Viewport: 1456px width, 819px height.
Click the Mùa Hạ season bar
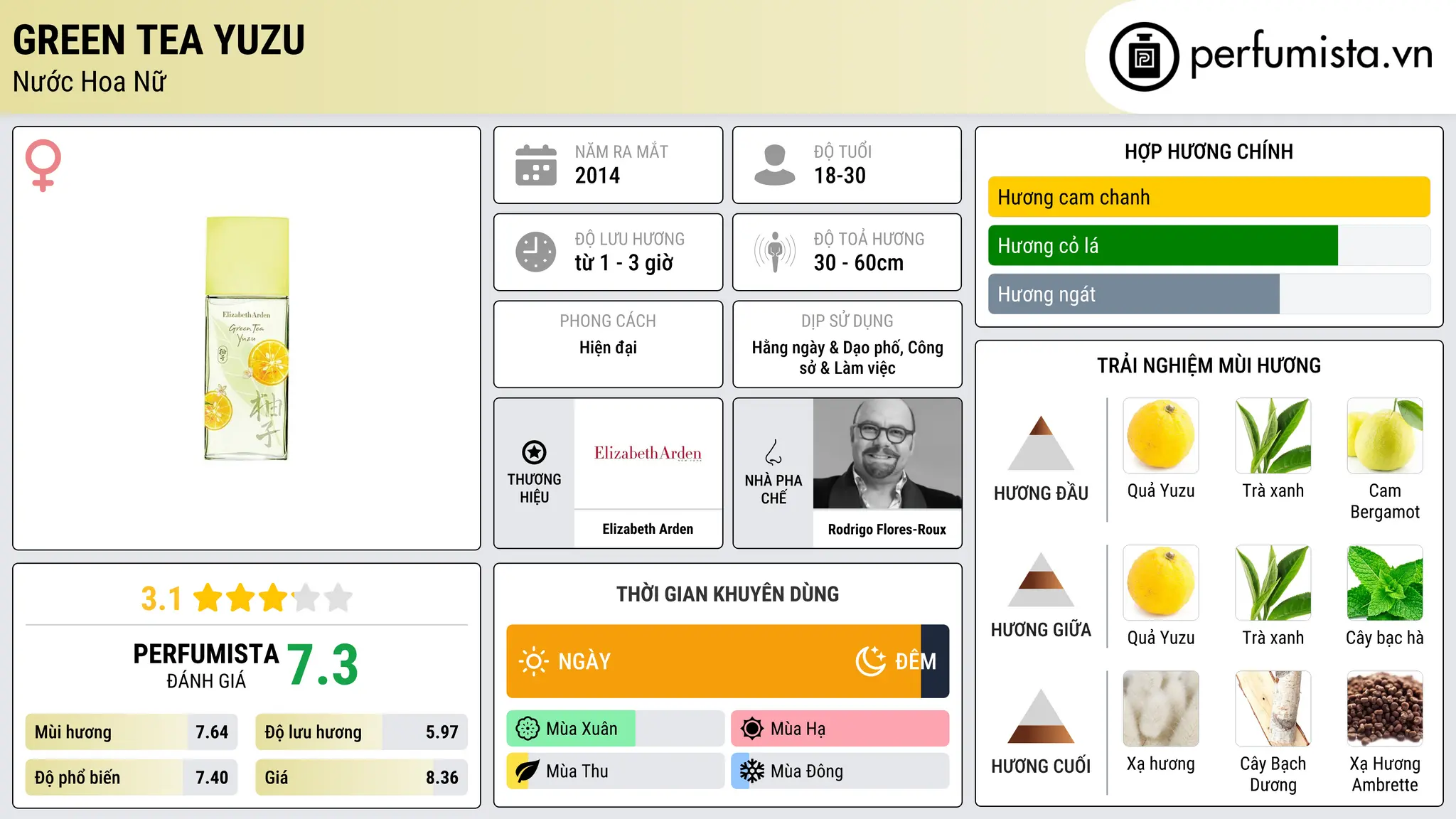coord(840,729)
